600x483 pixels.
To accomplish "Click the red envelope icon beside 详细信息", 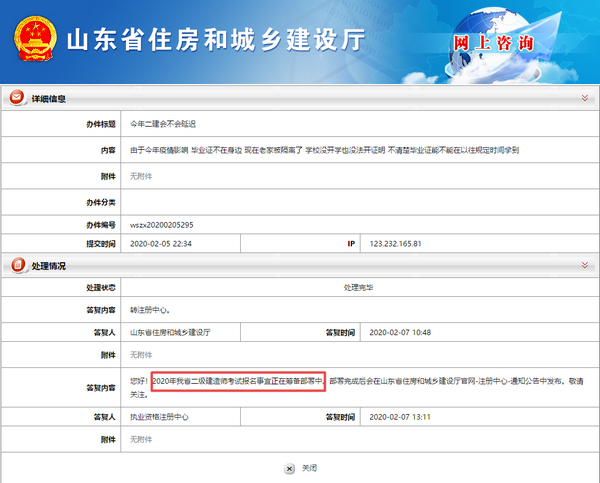I will click(16, 98).
